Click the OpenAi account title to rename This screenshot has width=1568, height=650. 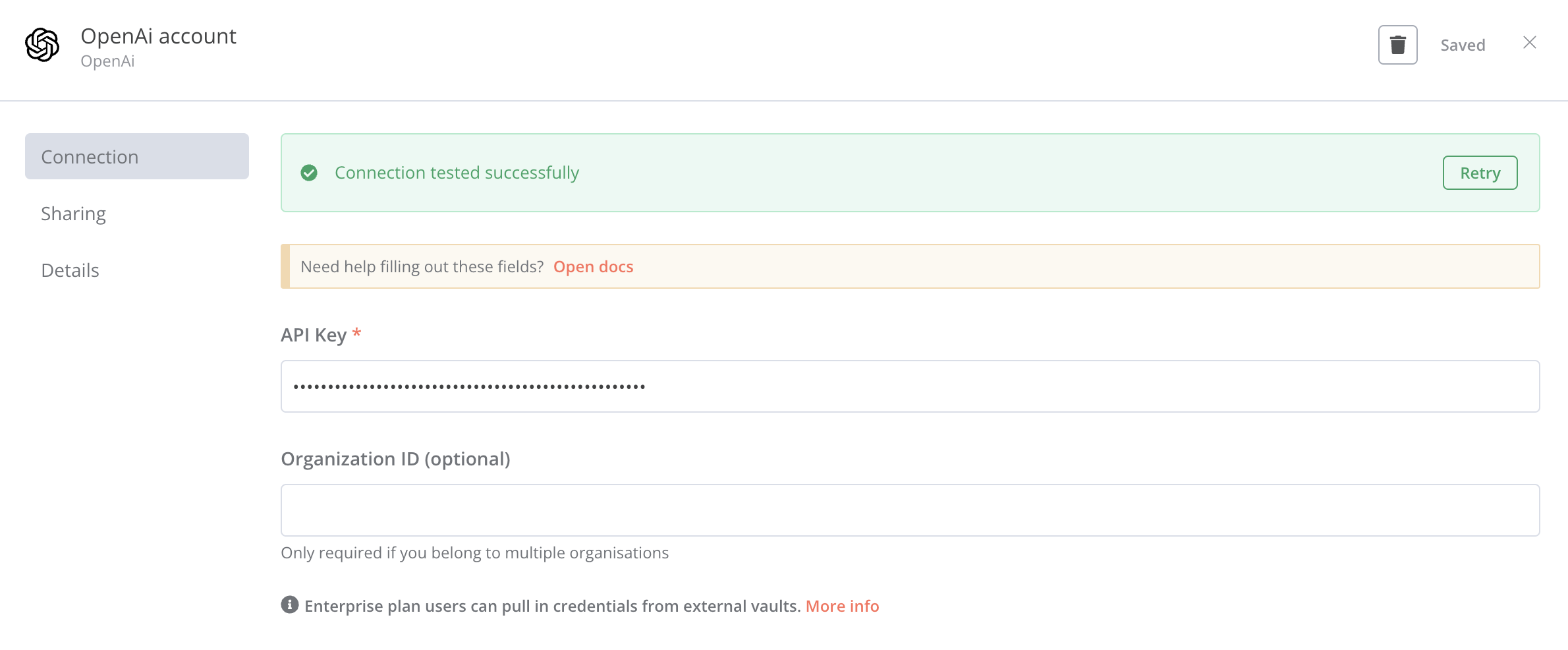[158, 36]
